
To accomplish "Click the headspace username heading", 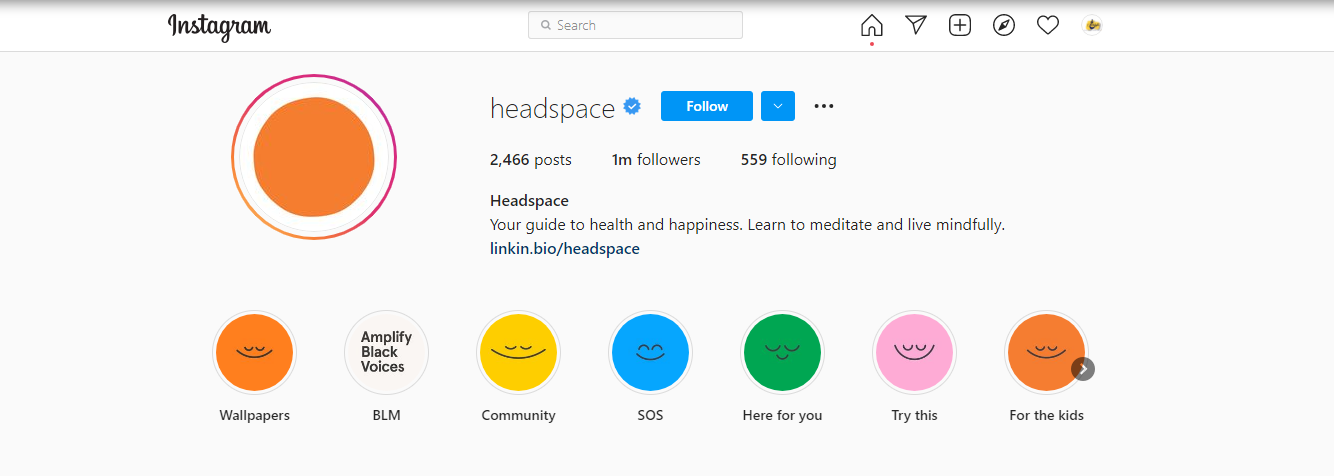I will (552, 108).
